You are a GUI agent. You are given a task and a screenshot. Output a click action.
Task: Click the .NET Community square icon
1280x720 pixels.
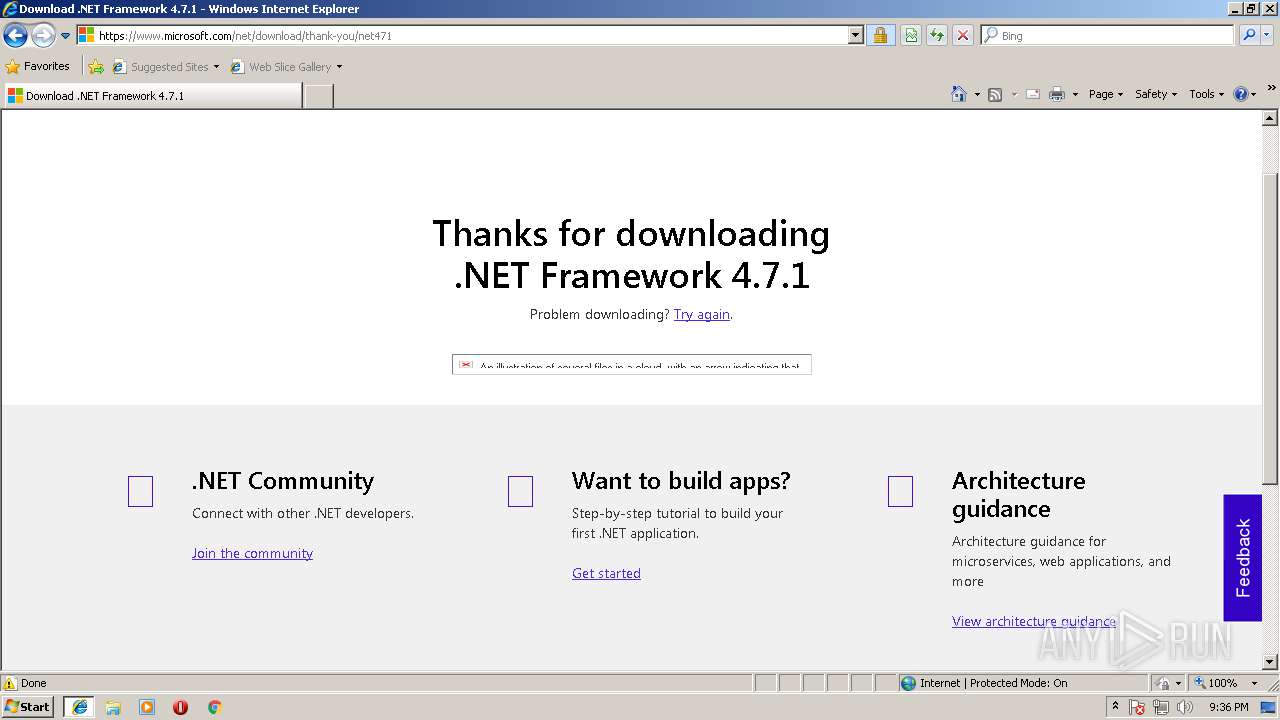pos(140,491)
